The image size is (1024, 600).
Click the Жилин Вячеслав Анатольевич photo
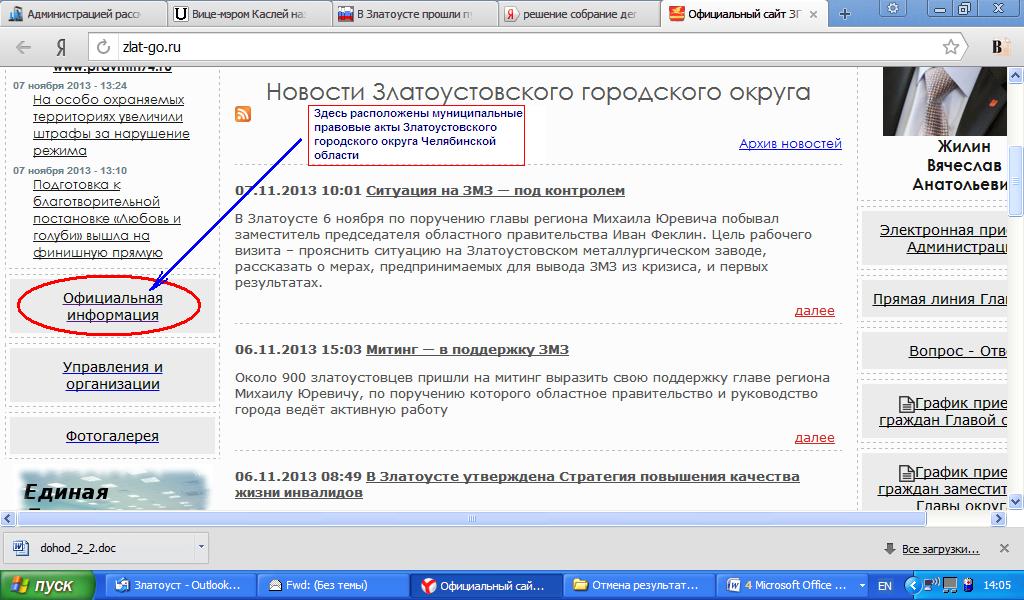(944, 101)
